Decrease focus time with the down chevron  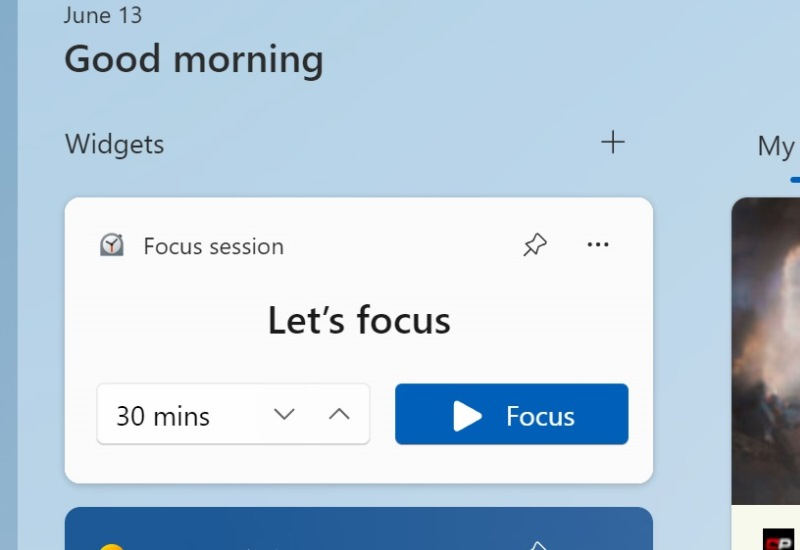coord(285,414)
